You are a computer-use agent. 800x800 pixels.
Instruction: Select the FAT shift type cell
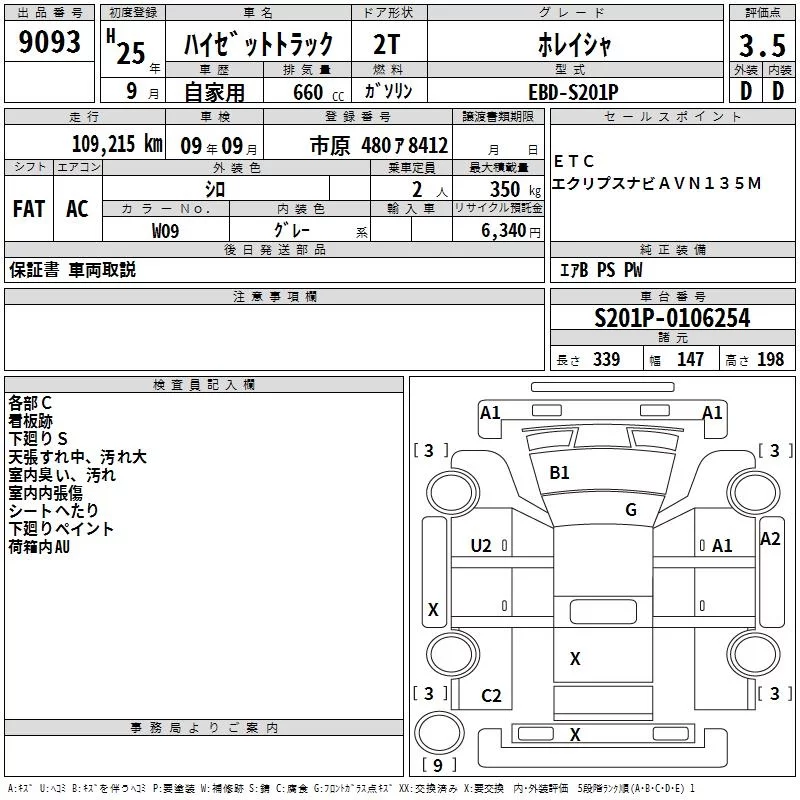point(29,209)
